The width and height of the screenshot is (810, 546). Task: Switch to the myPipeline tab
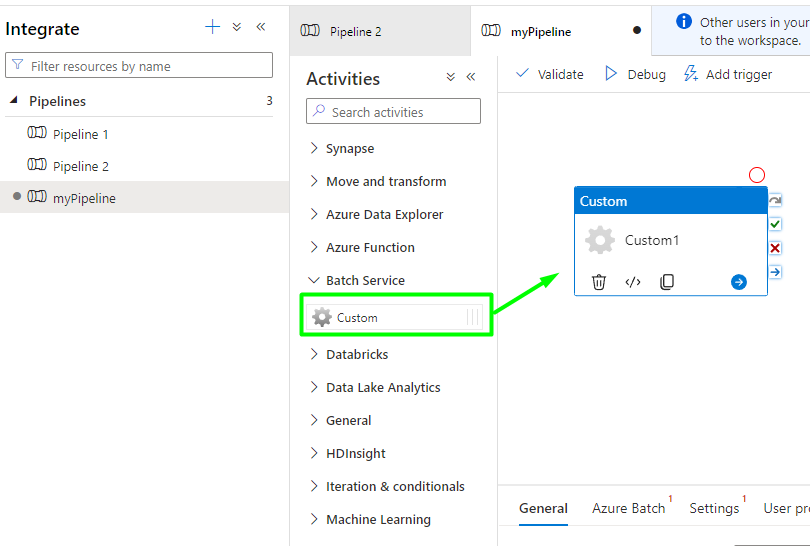(561, 32)
